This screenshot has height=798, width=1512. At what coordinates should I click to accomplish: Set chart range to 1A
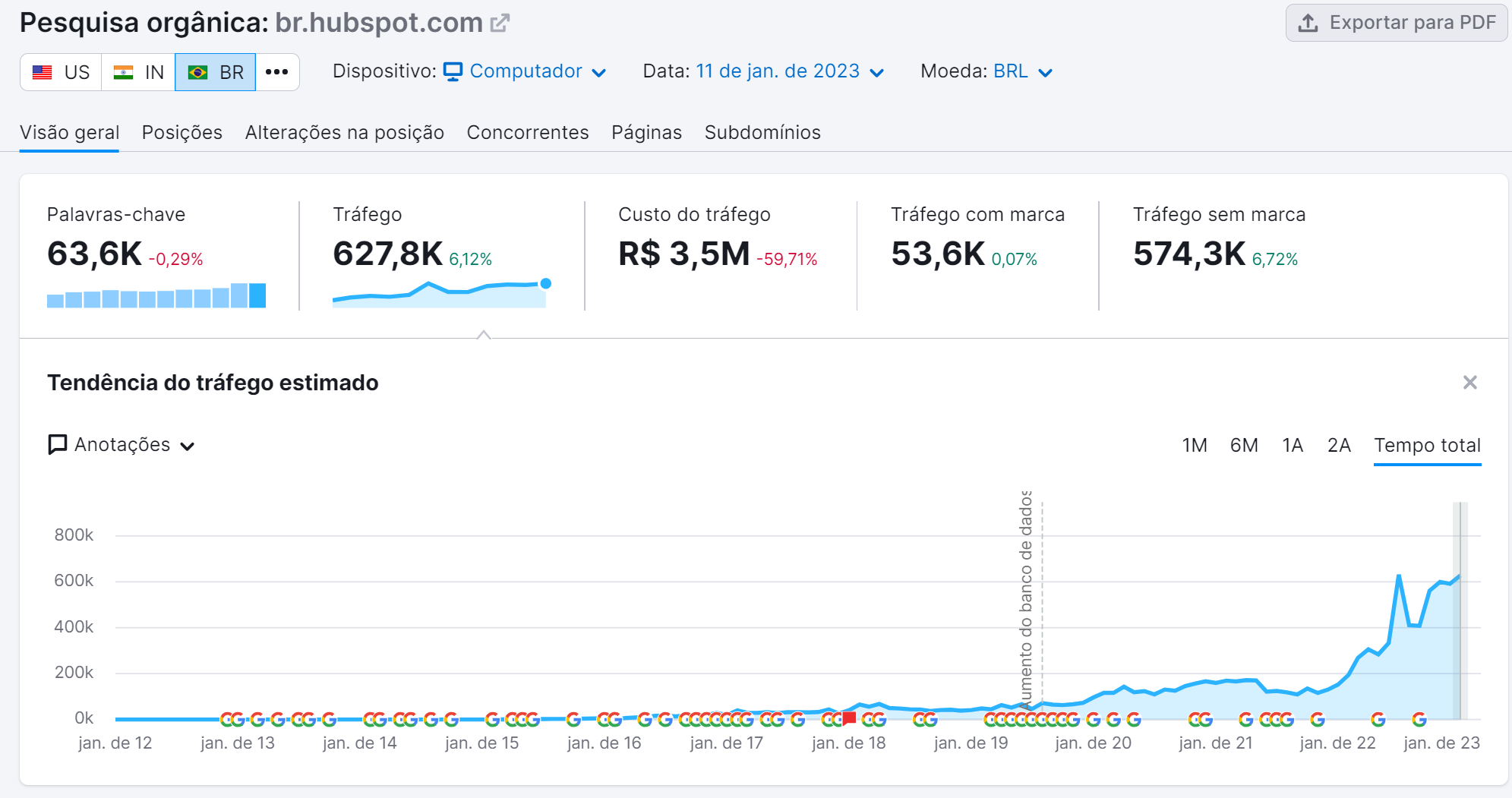pos(1293,446)
